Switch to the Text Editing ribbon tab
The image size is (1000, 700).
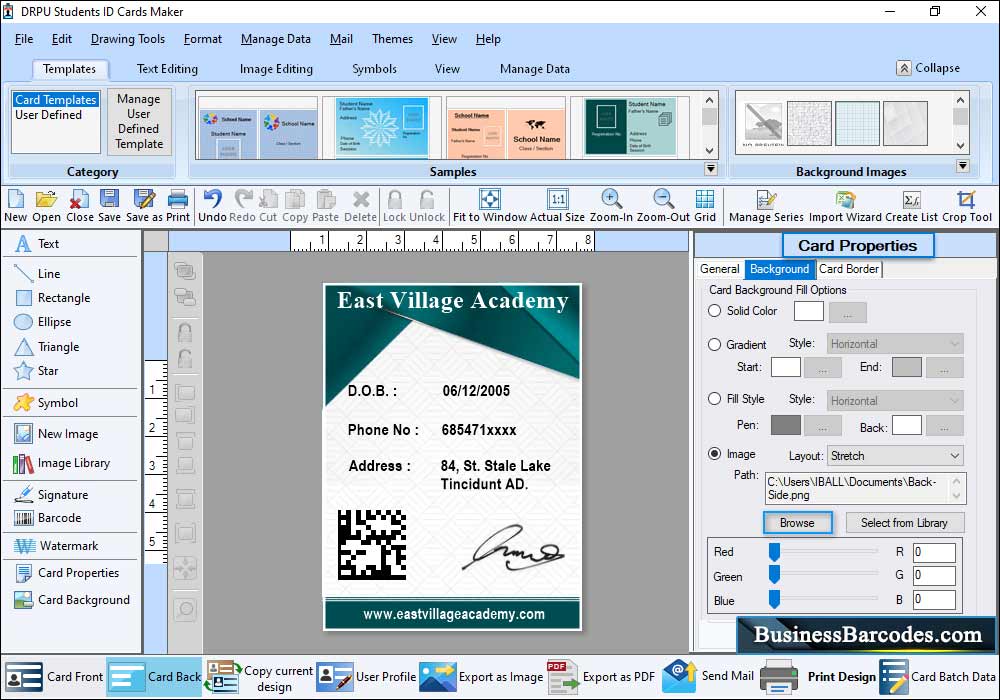coord(167,69)
